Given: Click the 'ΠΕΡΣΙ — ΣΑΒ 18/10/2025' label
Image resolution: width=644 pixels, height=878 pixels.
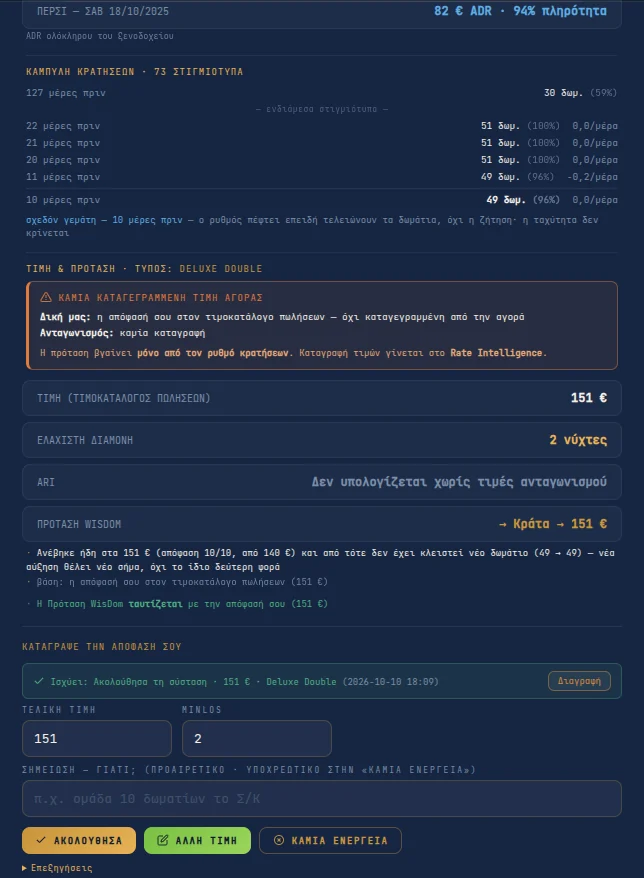Looking at the screenshot, I should (103, 11).
